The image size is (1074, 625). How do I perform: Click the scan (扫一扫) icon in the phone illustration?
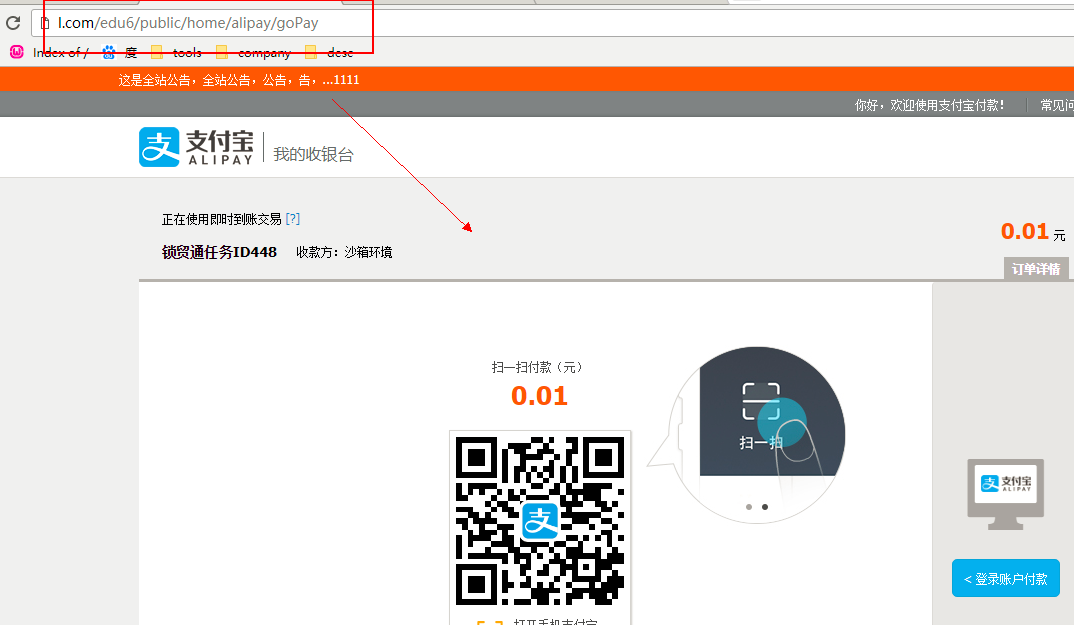760,402
